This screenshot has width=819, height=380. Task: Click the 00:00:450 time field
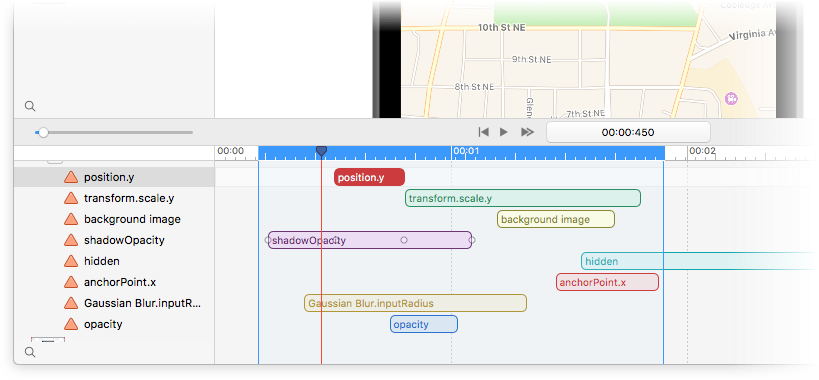[x=628, y=133]
